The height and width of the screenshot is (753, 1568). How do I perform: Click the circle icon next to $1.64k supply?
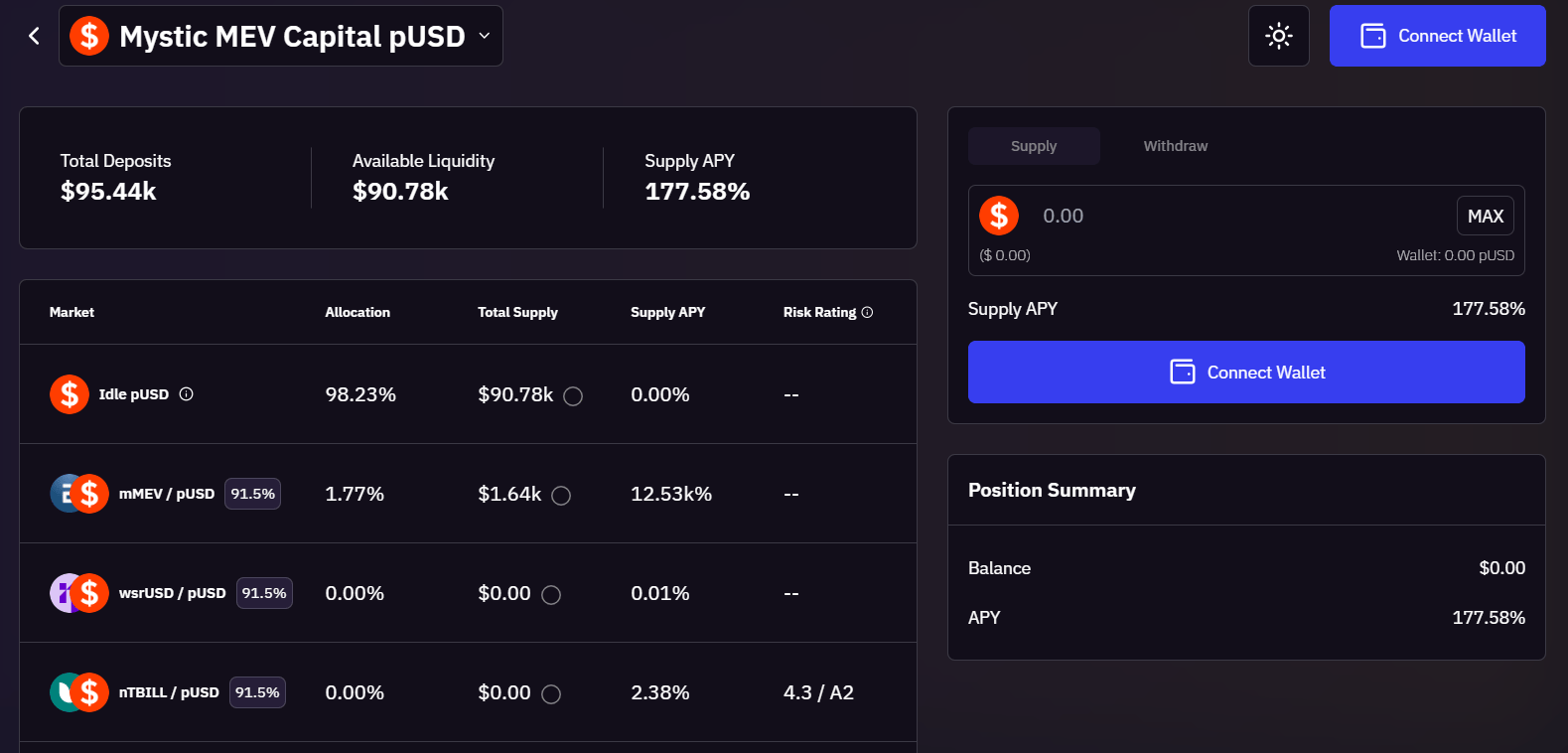(561, 496)
